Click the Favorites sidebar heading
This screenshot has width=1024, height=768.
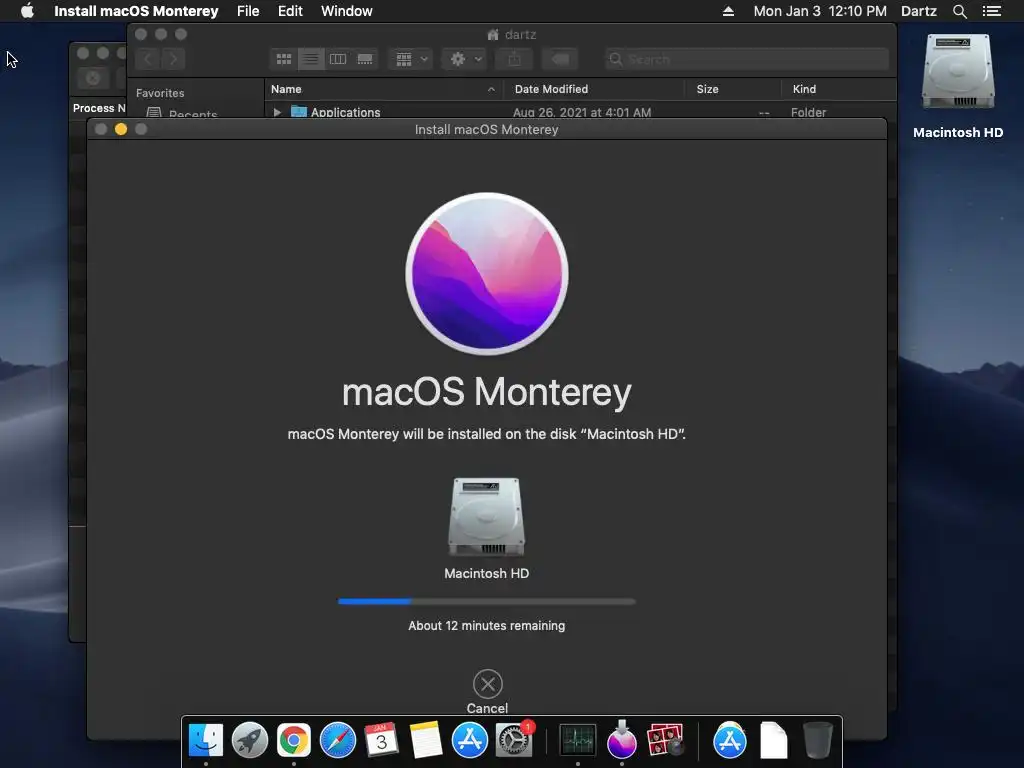coord(160,93)
